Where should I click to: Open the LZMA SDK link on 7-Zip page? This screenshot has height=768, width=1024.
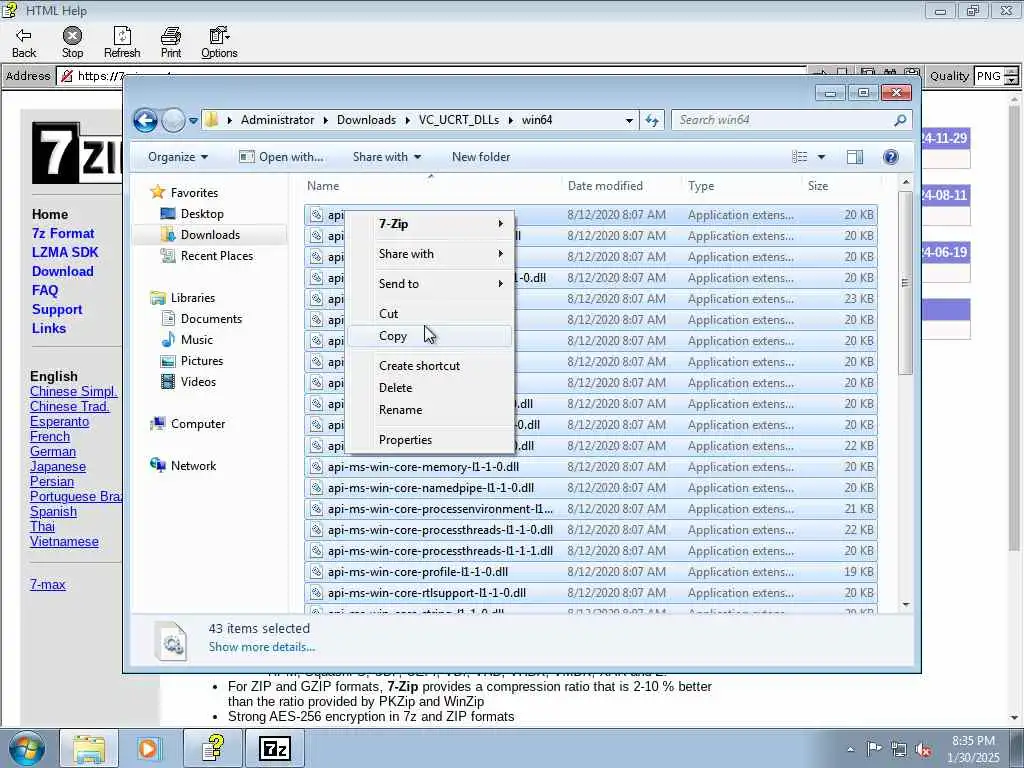click(65, 253)
